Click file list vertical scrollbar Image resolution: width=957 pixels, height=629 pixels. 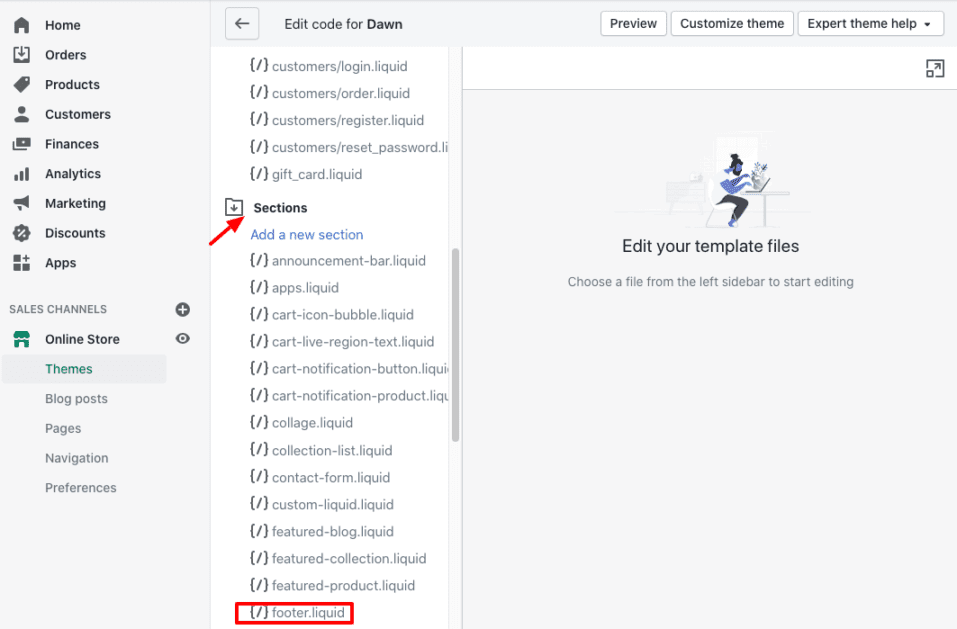(455, 345)
